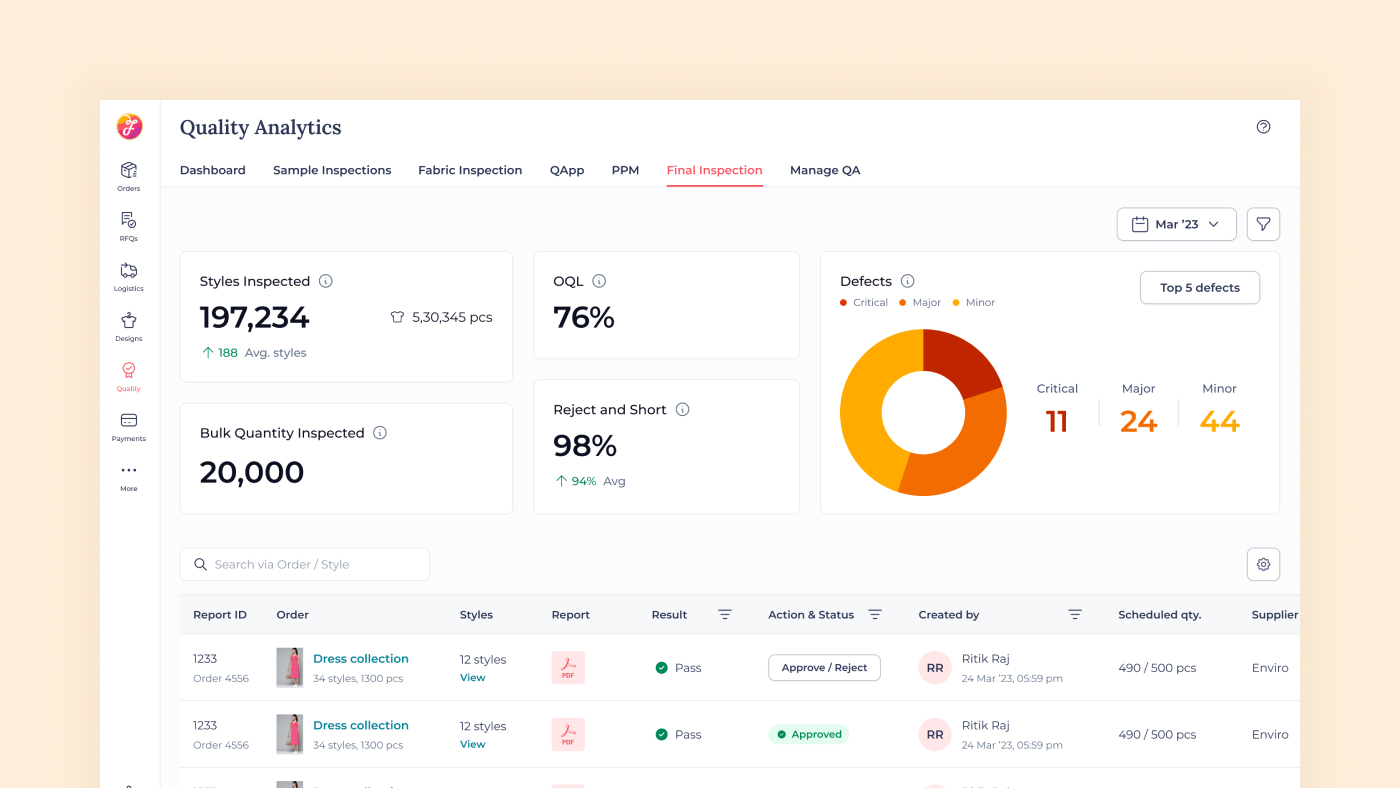Screen dimensions: 1400x788
Task: Open the Result column filter
Action: click(725, 615)
